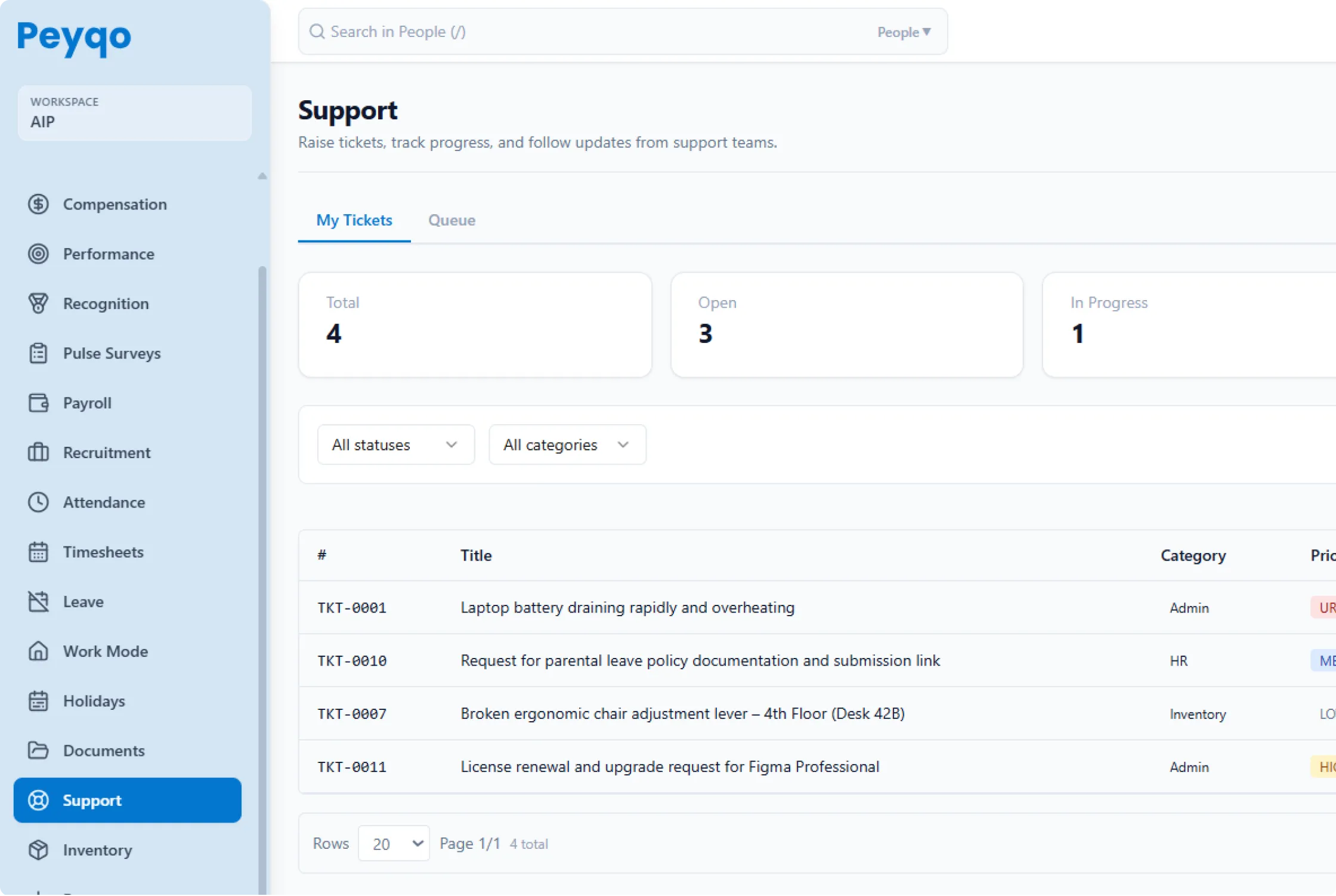Click the Total tickets card
This screenshot has width=1336, height=896.
click(x=475, y=325)
